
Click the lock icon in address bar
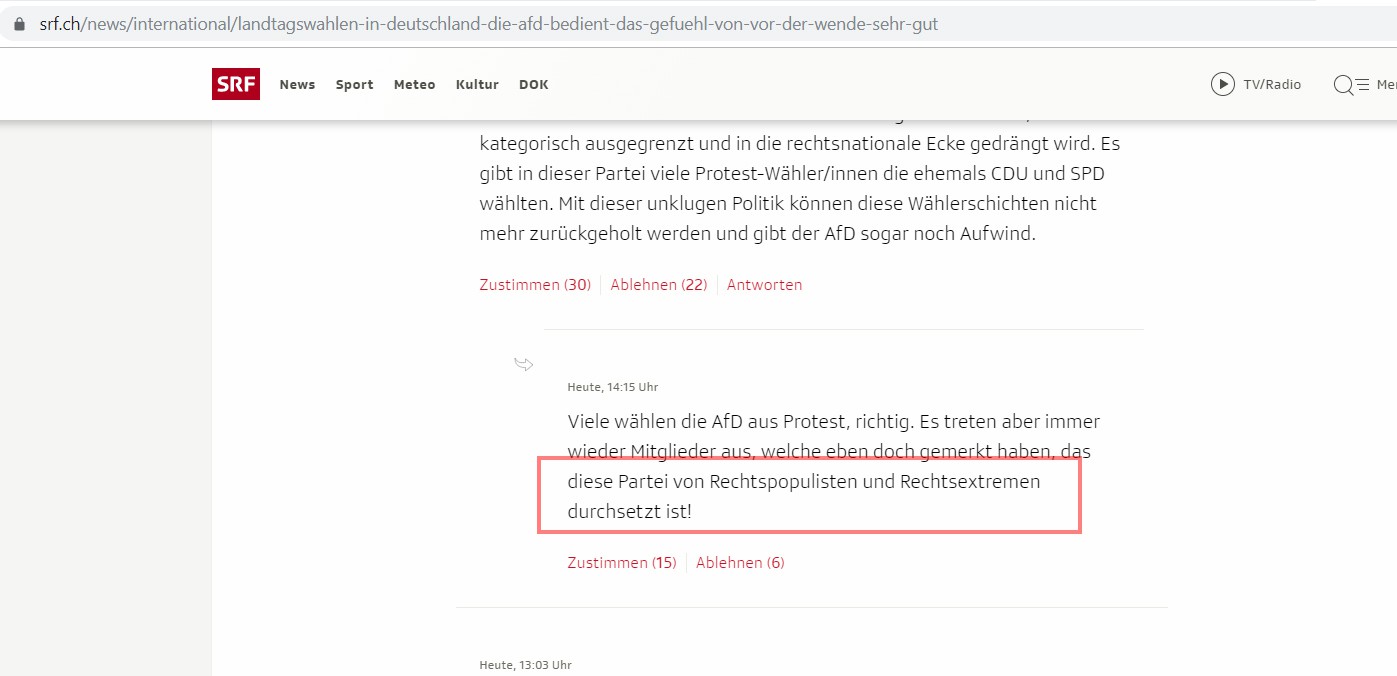(18, 24)
